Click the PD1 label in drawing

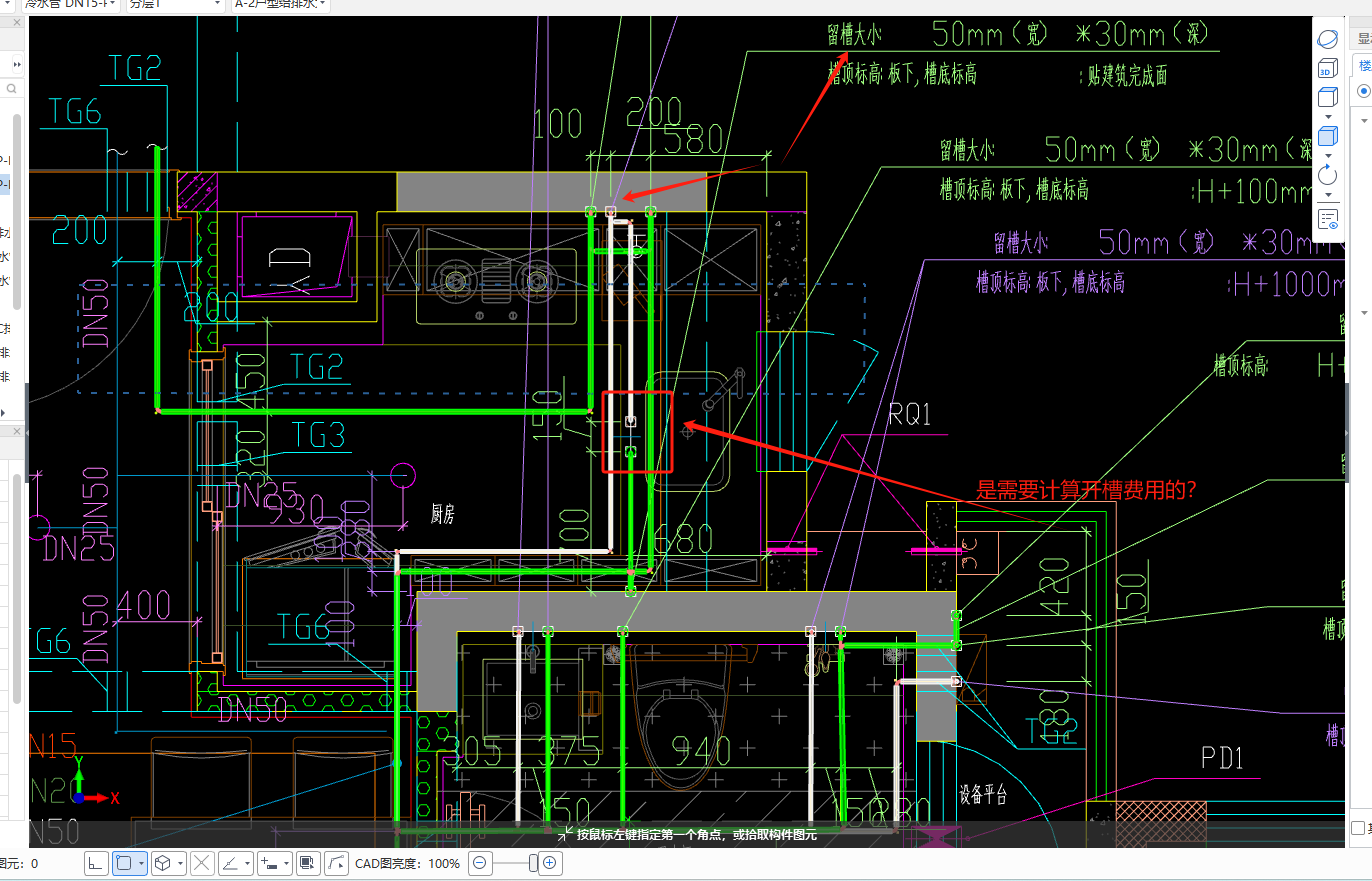[x=1221, y=759]
